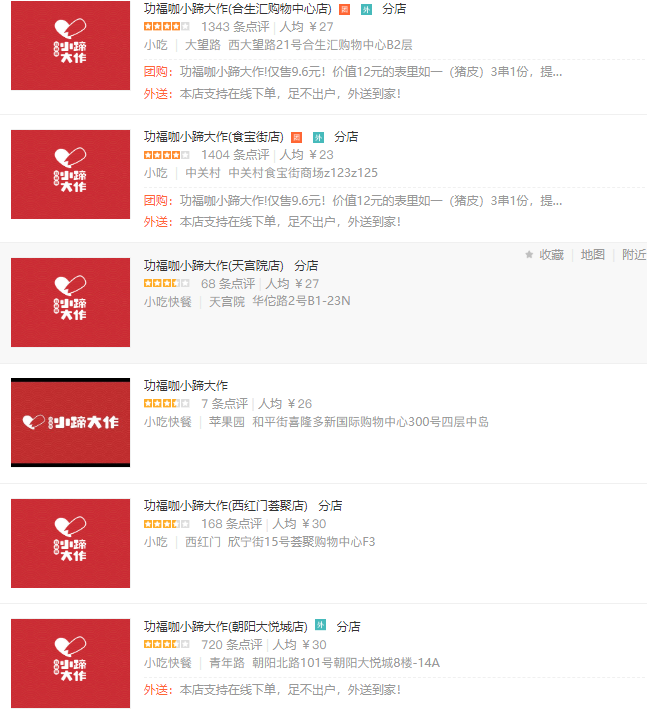The height and width of the screenshot is (711, 647).
Task: View the 1343 条点评 reviews
Action: (x=235, y=27)
